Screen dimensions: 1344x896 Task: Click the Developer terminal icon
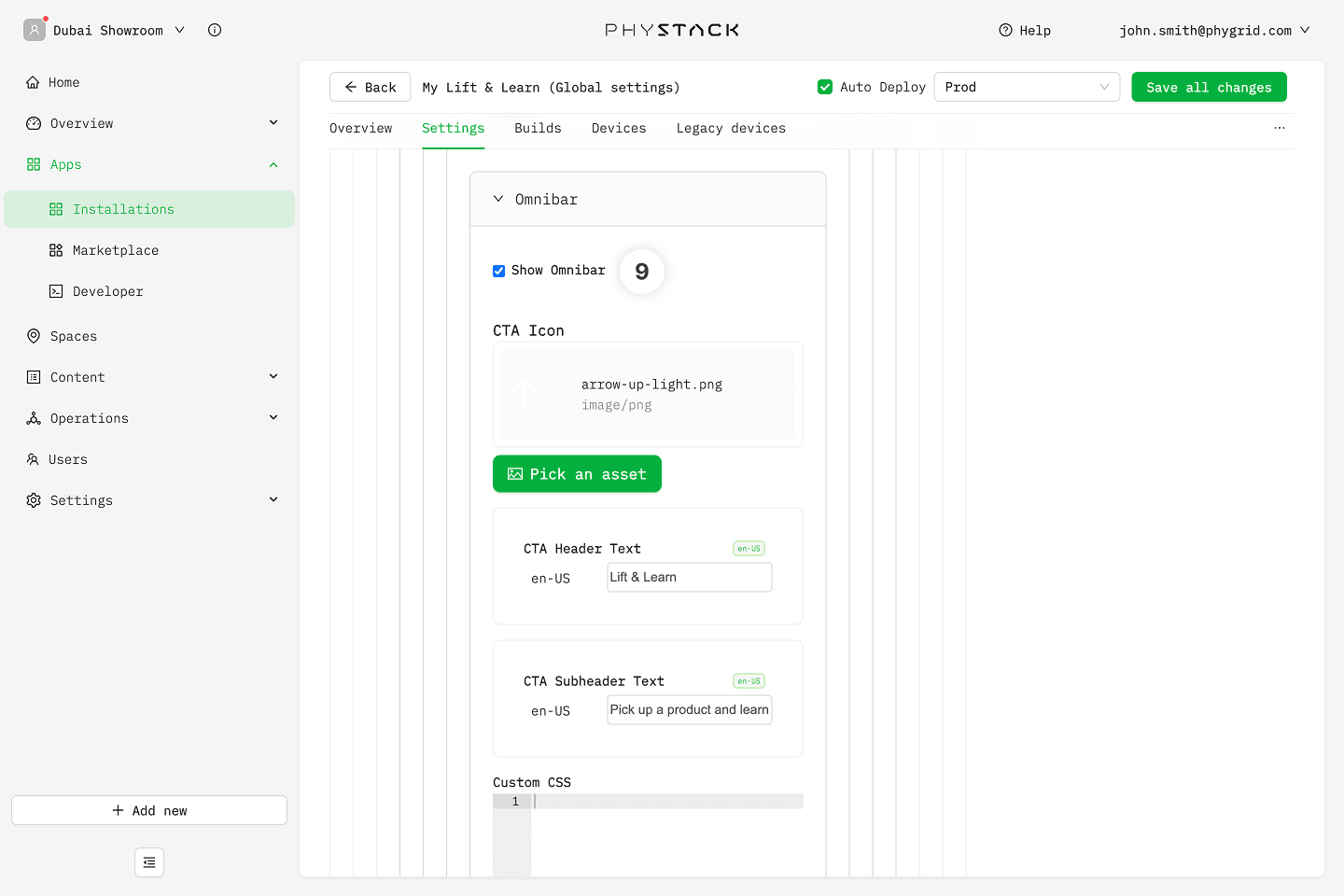click(56, 291)
